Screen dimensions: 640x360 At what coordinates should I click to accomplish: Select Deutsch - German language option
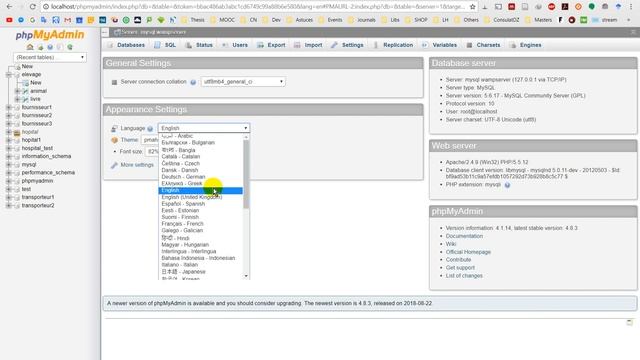point(200,177)
